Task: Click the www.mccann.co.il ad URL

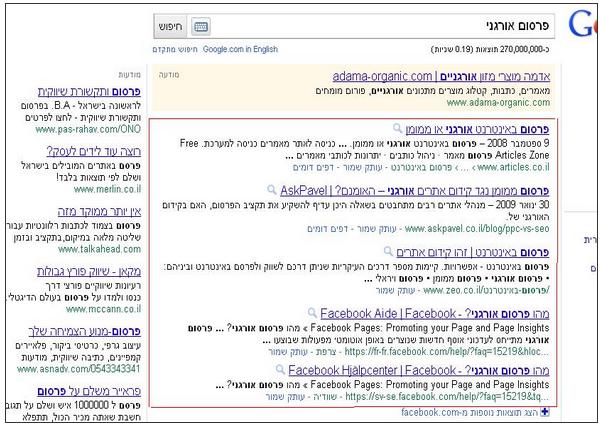Action: (103, 309)
